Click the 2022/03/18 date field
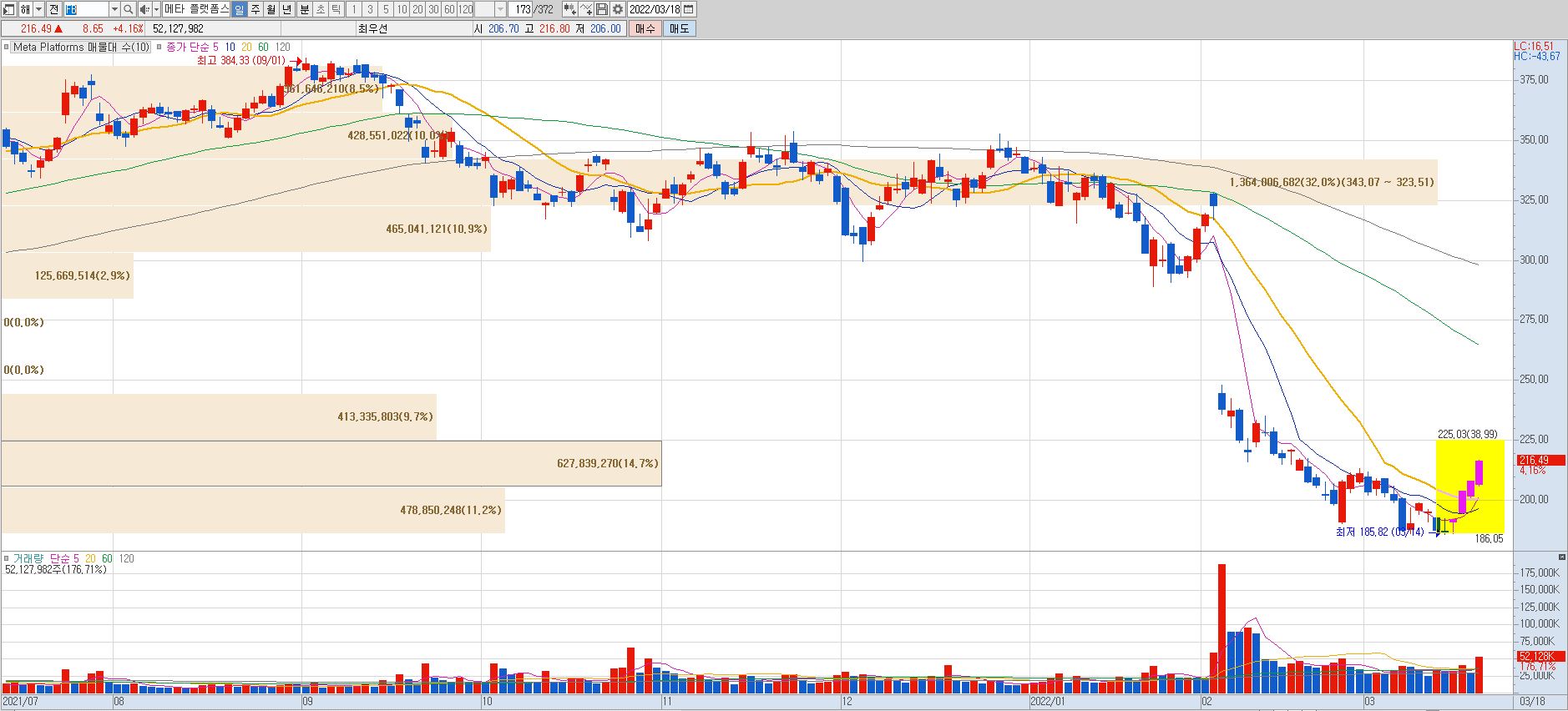 655,9
